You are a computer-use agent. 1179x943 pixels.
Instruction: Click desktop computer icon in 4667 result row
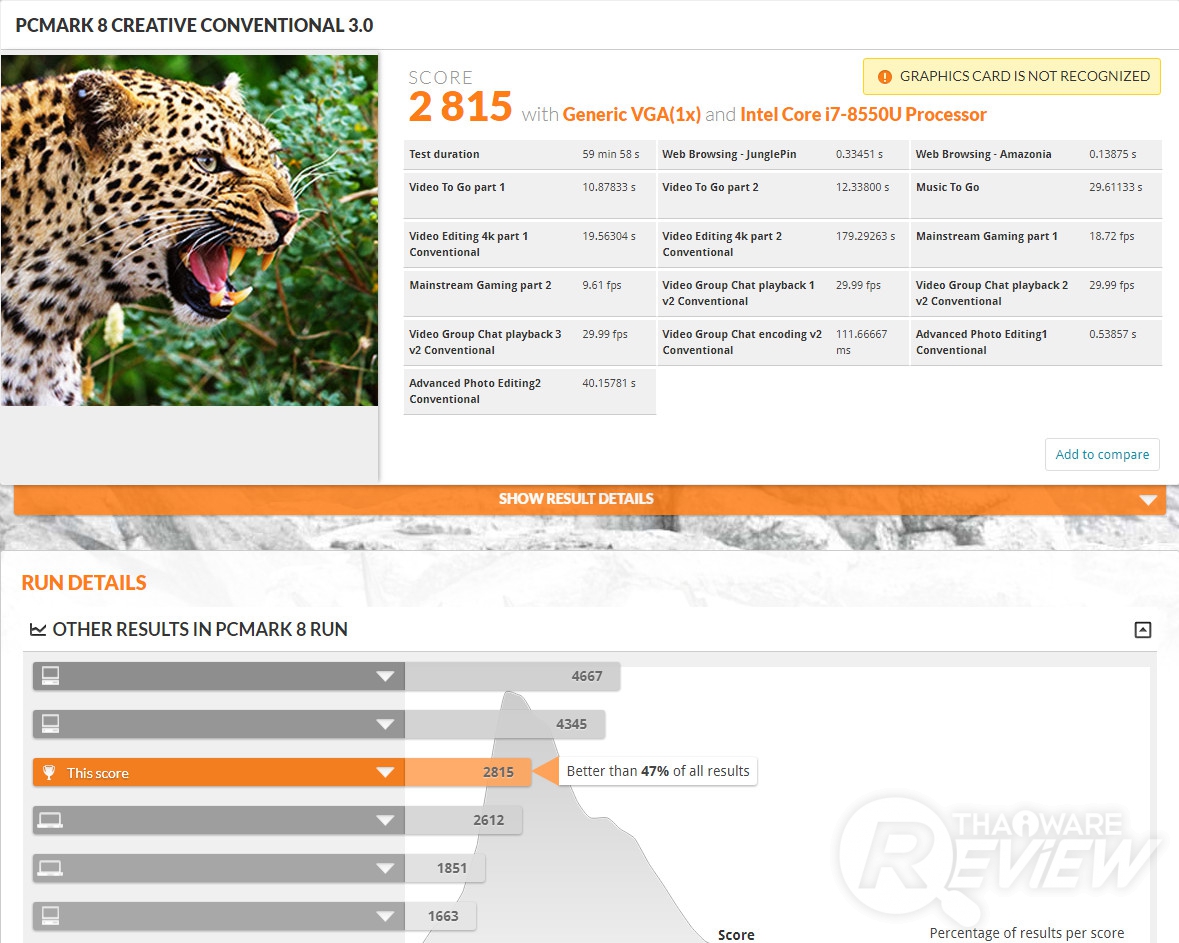[50, 675]
